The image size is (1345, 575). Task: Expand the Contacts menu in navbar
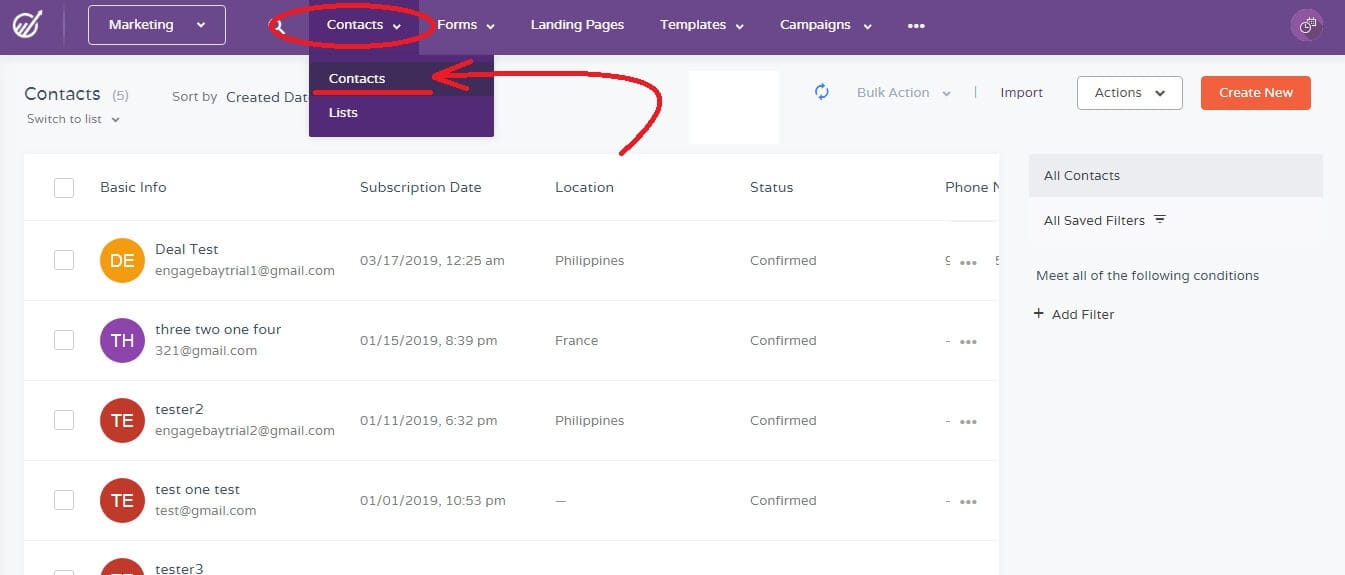pos(364,25)
